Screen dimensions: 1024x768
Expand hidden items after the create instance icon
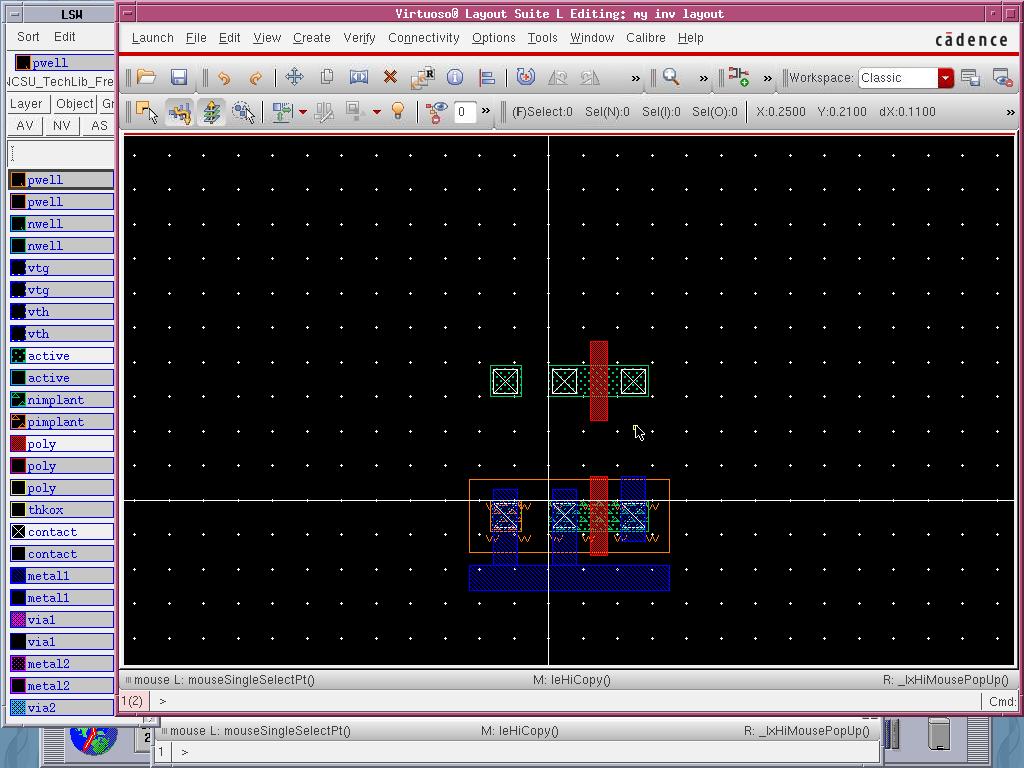click(x=767, y=78)
